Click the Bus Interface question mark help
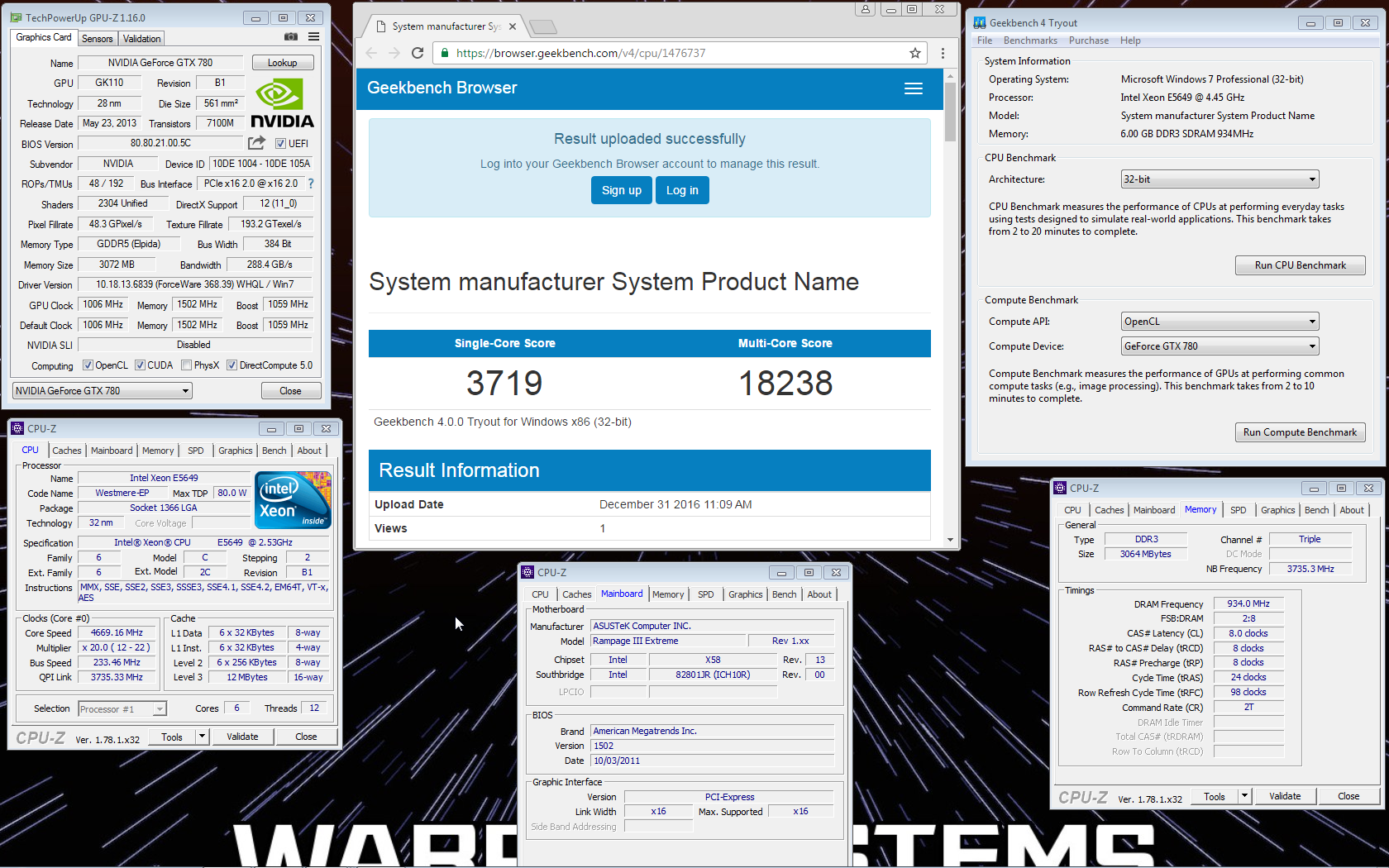The image size is (1389, 868). pos(311,184)
